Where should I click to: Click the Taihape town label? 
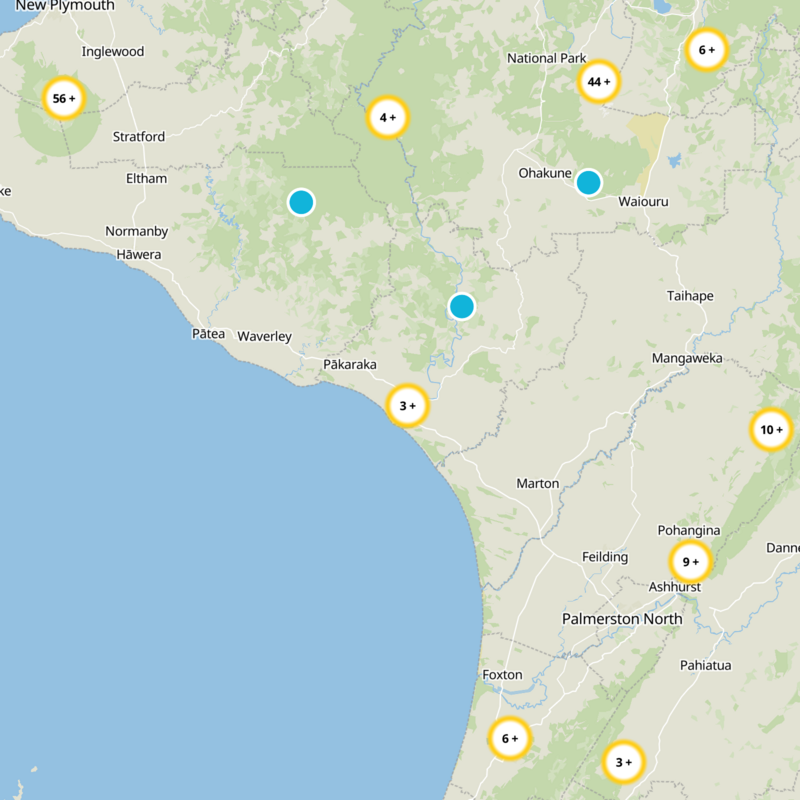point(690,296)
